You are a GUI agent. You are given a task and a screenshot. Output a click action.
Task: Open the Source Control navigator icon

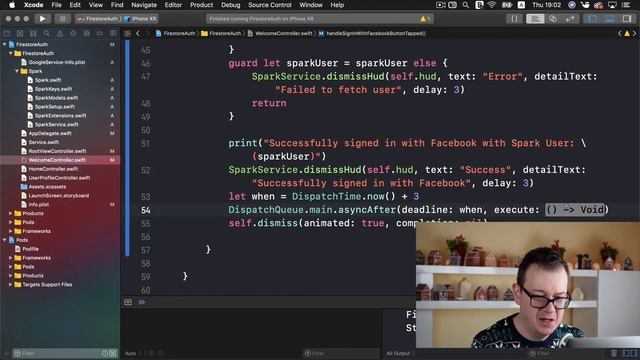(x=20, y=33)
